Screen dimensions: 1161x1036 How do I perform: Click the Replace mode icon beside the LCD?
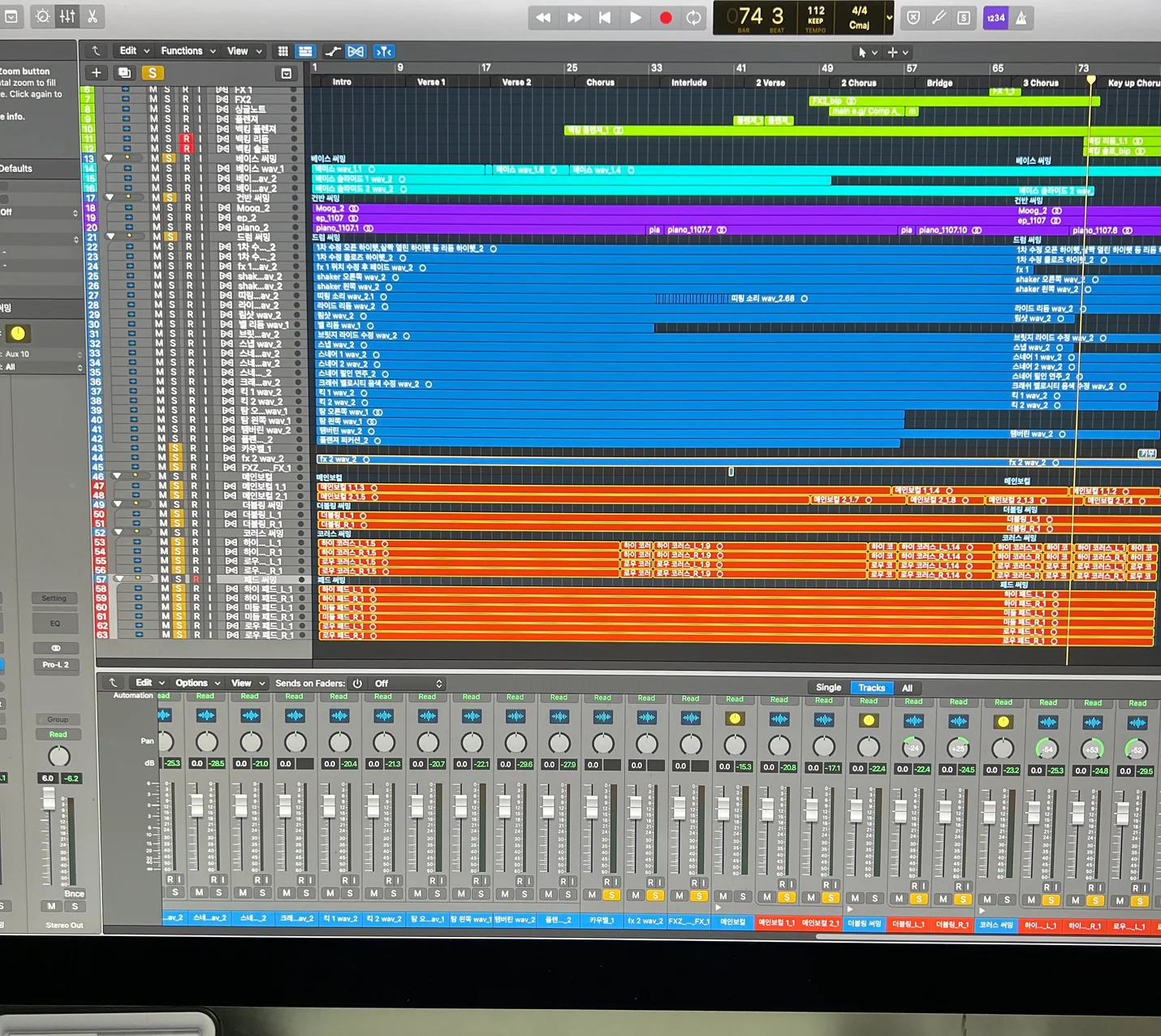coord(913,18)
